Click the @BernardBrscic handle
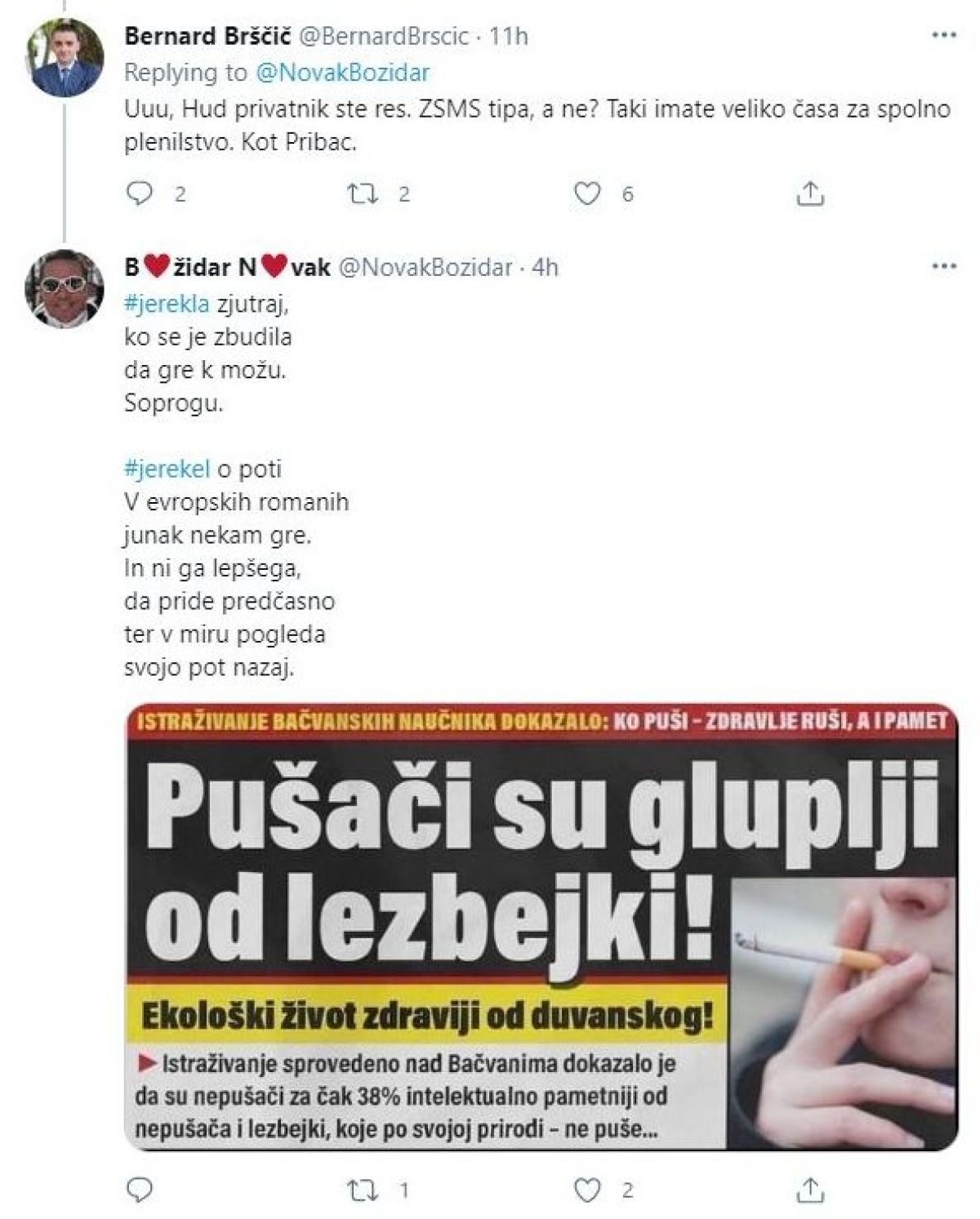The height and width of the screenshot is (1219, 980). click(x=391, y=36)
